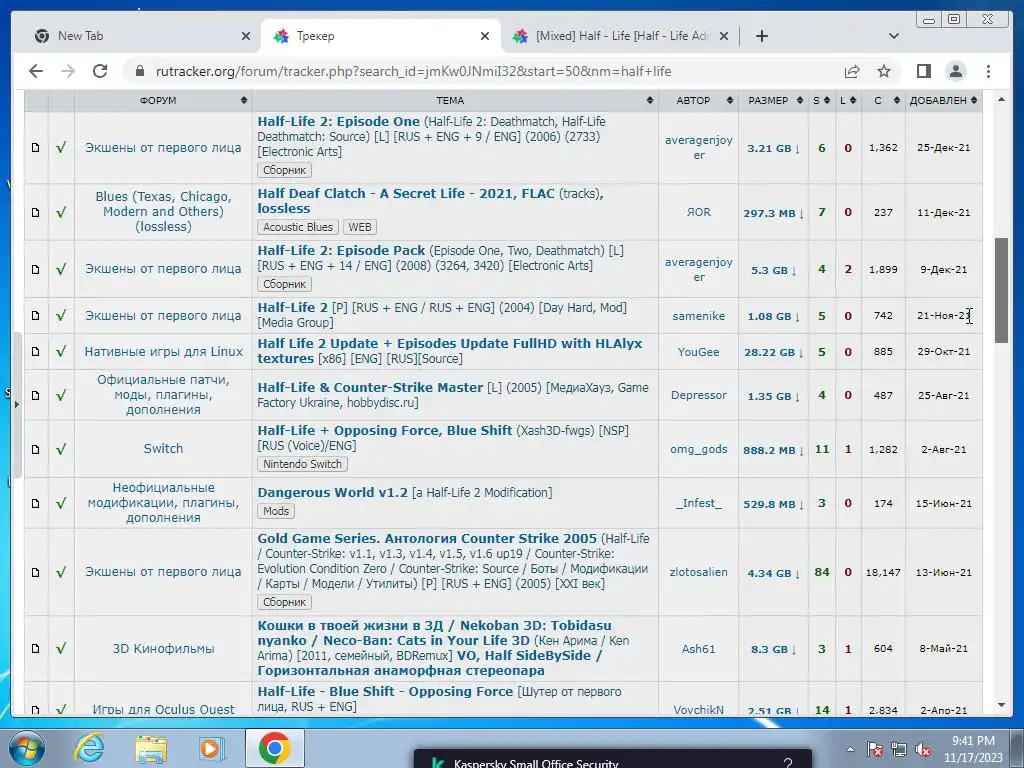Go back to the previous page
The image size is (1024, 768).
(x=36, y=71)
